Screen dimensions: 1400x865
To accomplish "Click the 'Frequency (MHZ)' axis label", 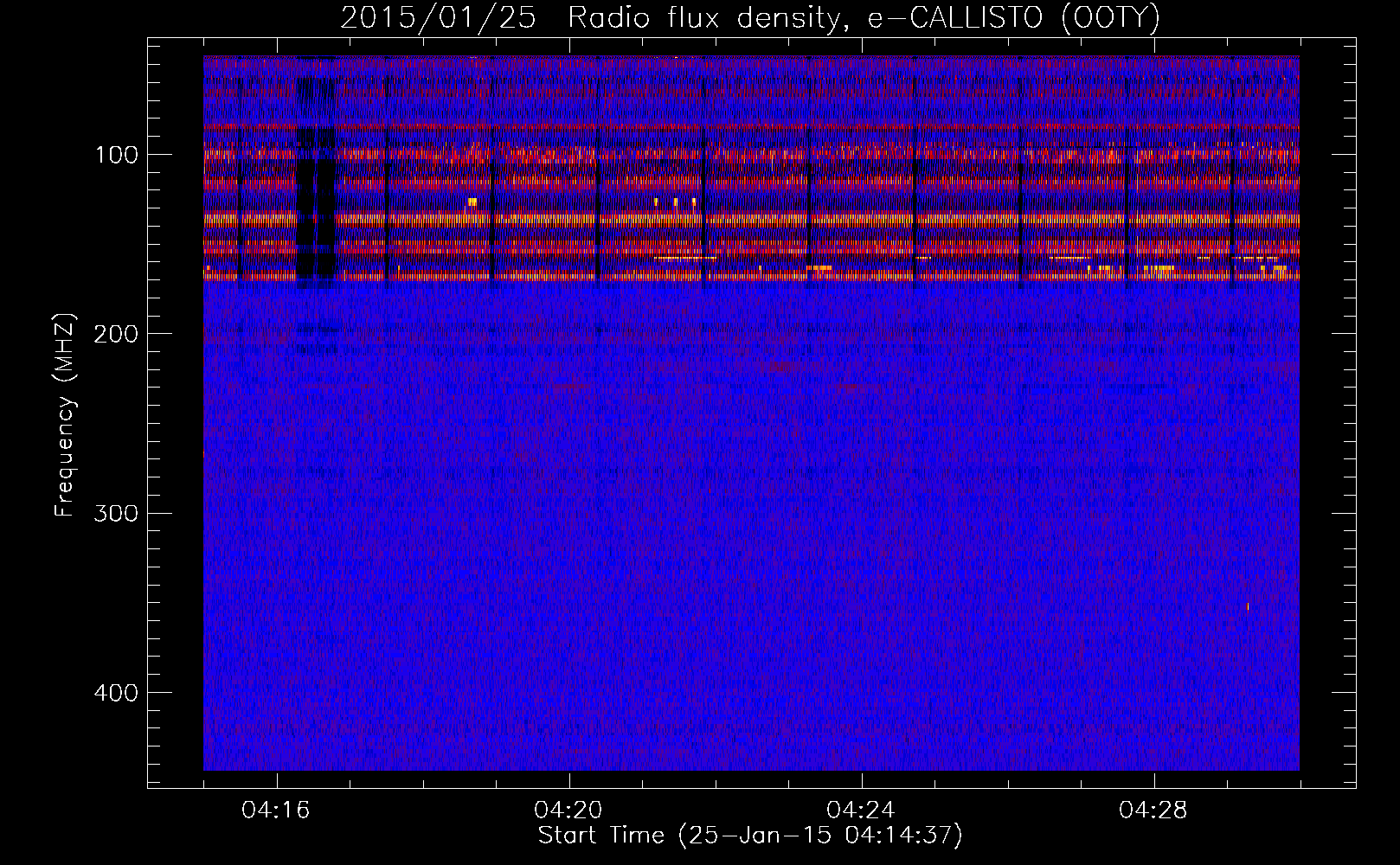I will click(x=65, y=415).
